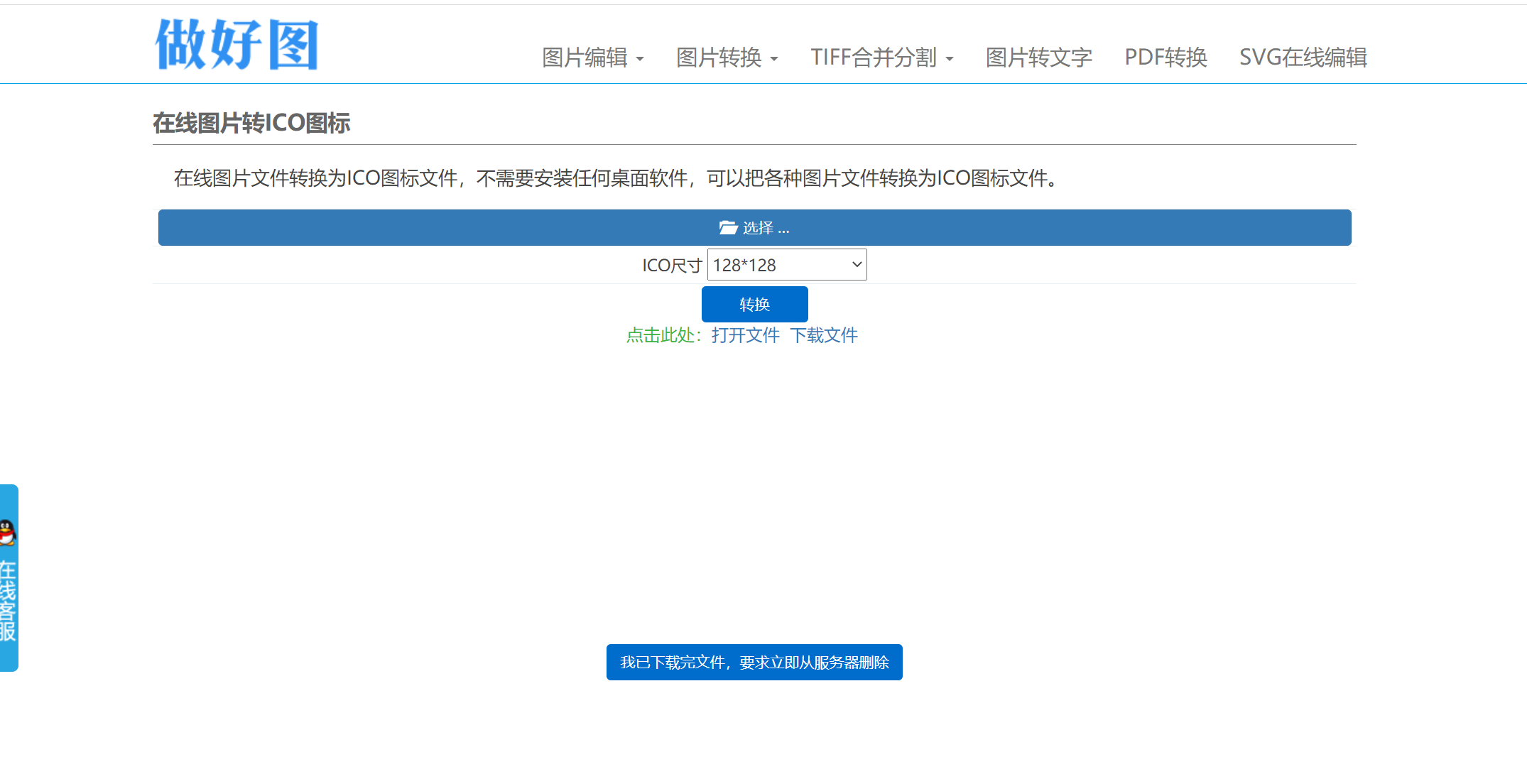Expand the caret next to 图片转换

pos(774,59)
